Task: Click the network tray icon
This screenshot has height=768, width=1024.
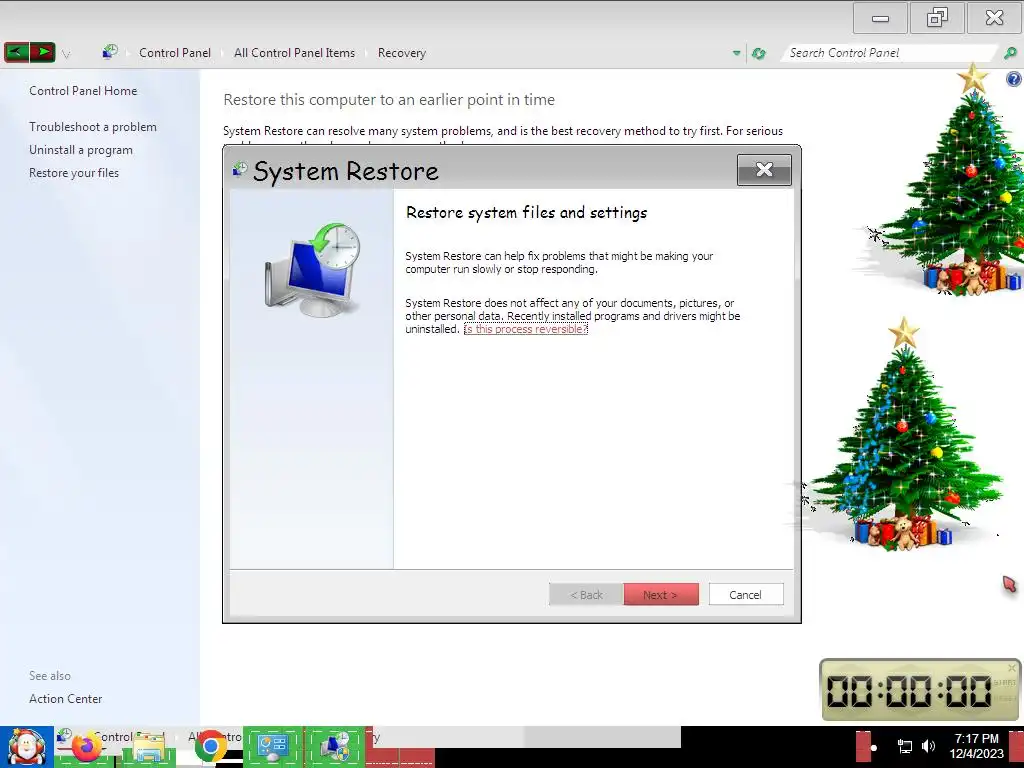Action: [904, 746]
